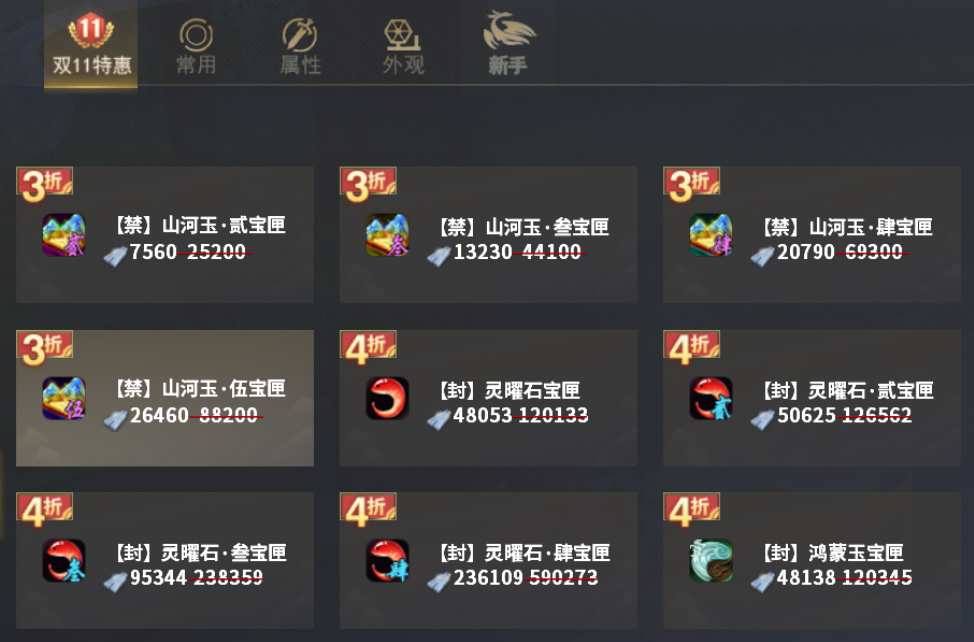Click the 山河玉·叁宝匣 item icon
The width and height of the screenshot is (974, 642).
[x=387, y=235]
